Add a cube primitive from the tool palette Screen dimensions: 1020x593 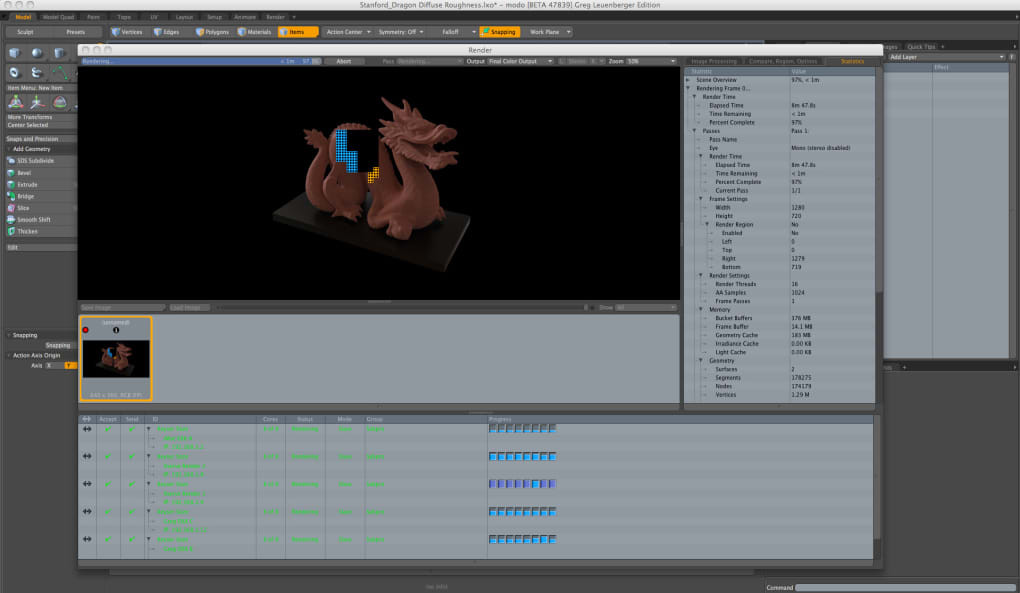tap(15, 53)
